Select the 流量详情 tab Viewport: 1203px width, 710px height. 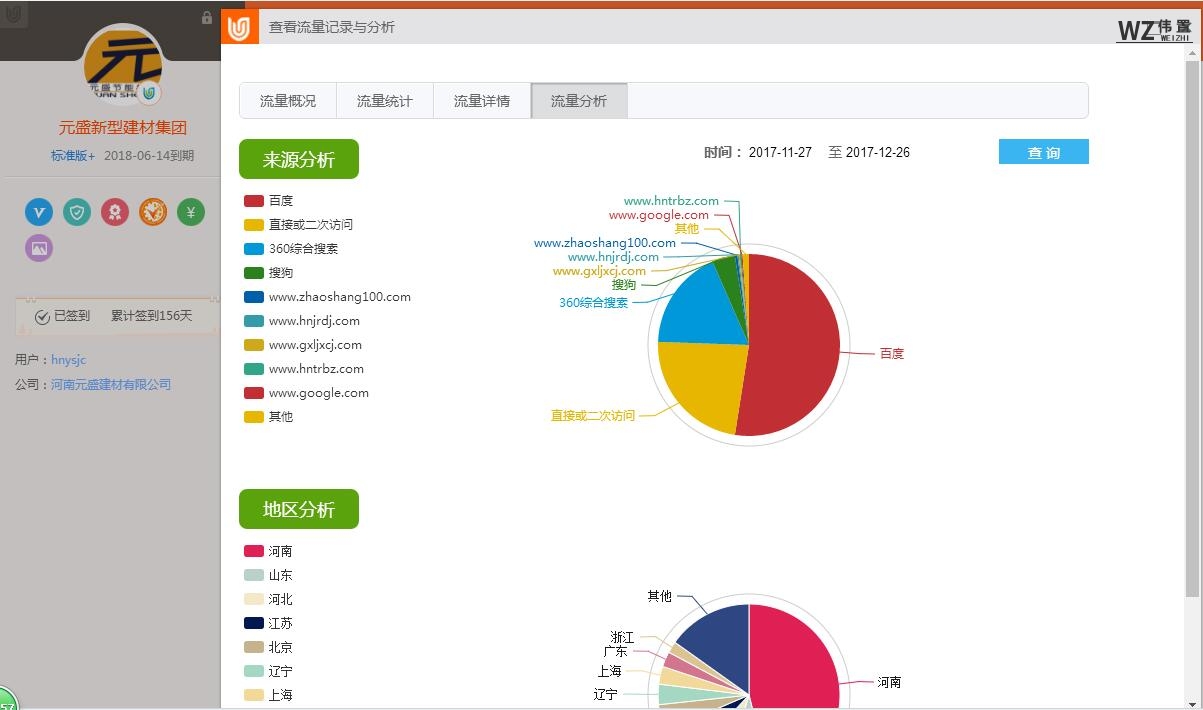coord(482,101)
